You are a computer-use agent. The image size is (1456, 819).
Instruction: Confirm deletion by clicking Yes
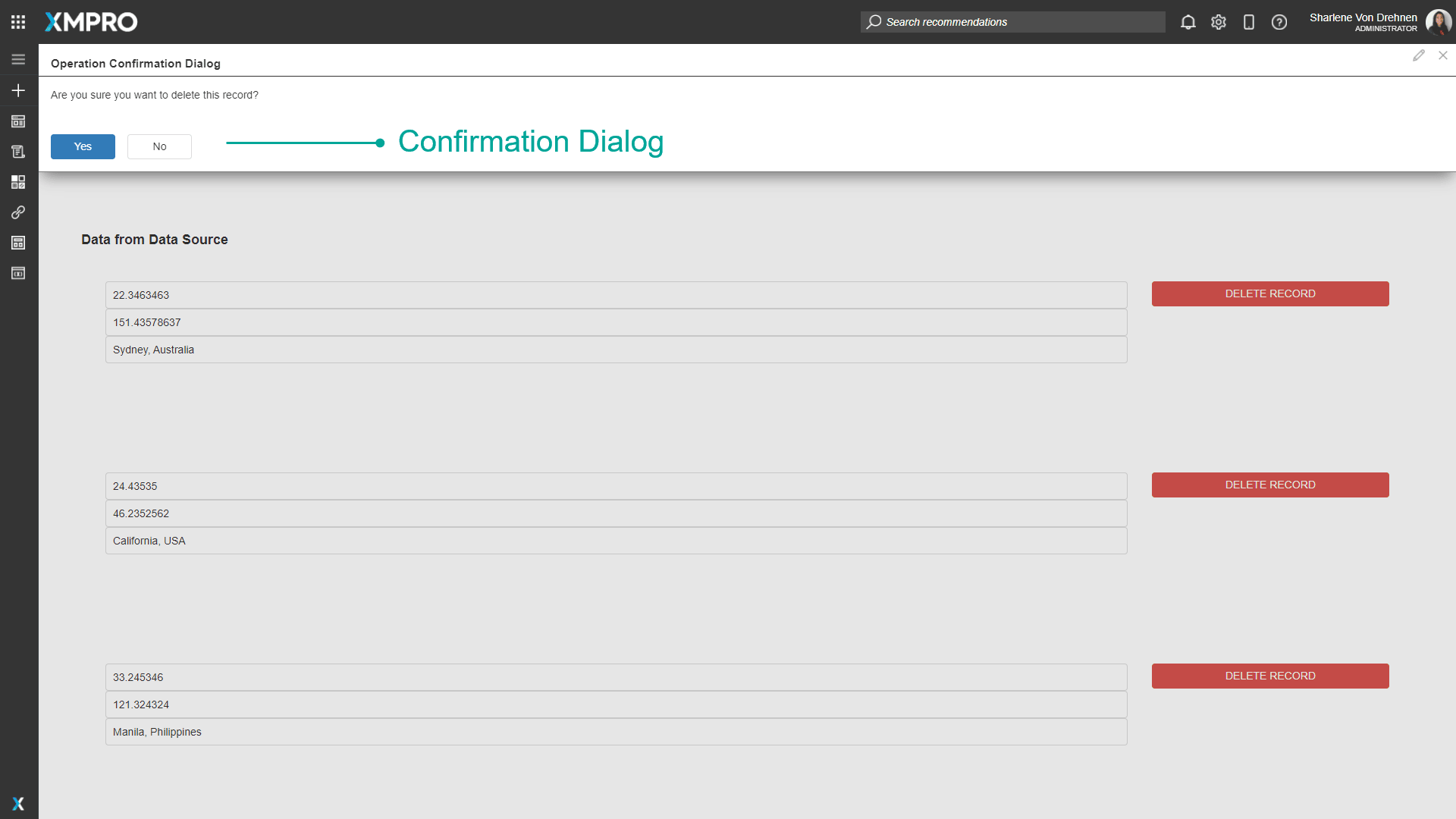pos(83,146)
